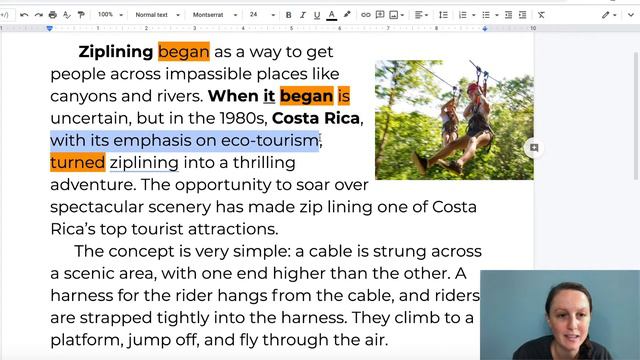Apply a numbered list
This screenshot has width=640, height=360.
pyautogui.click(x=462, y=15)
